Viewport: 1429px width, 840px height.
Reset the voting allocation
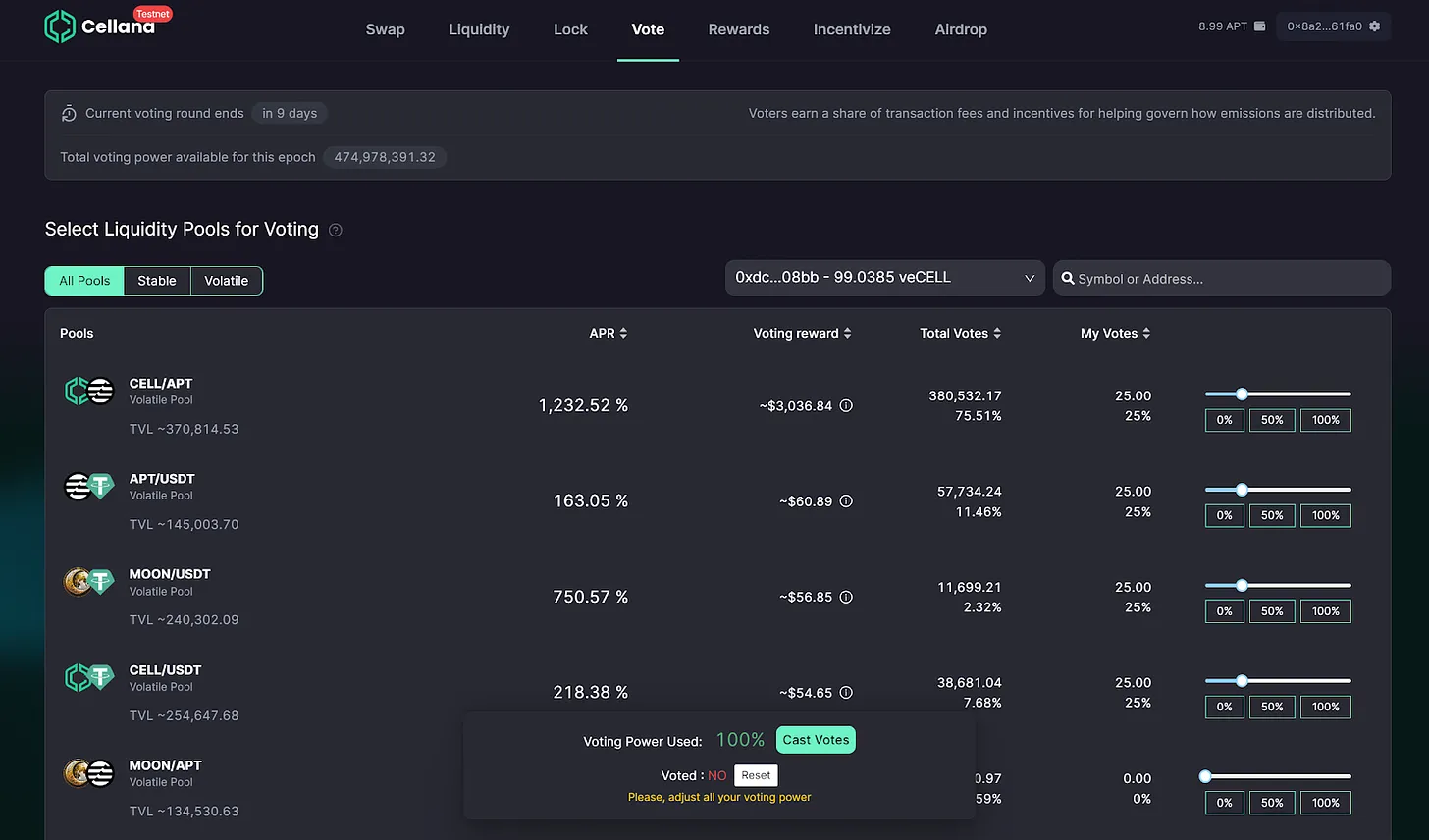(756, 775)
